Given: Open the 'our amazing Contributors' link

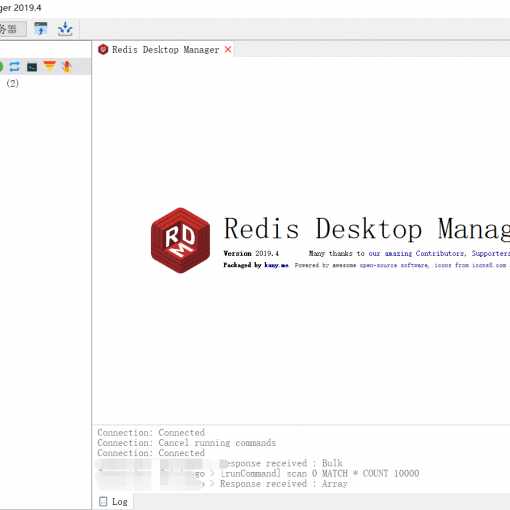Looking at the screenshot, I should (x=416, y=253).
